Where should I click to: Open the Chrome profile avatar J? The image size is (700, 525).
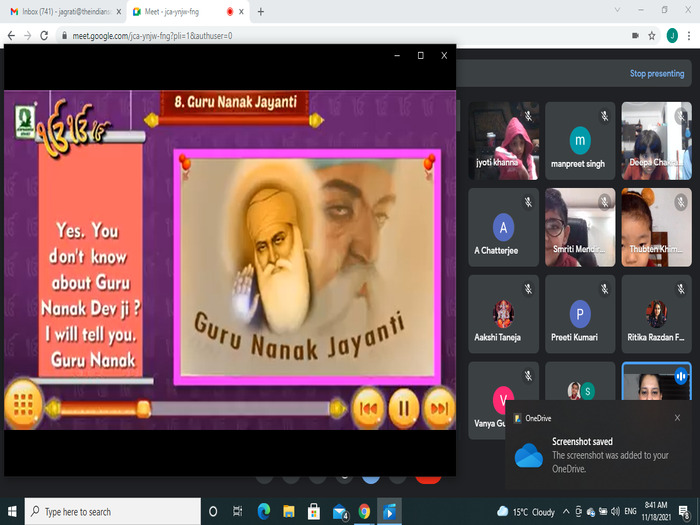672,36
